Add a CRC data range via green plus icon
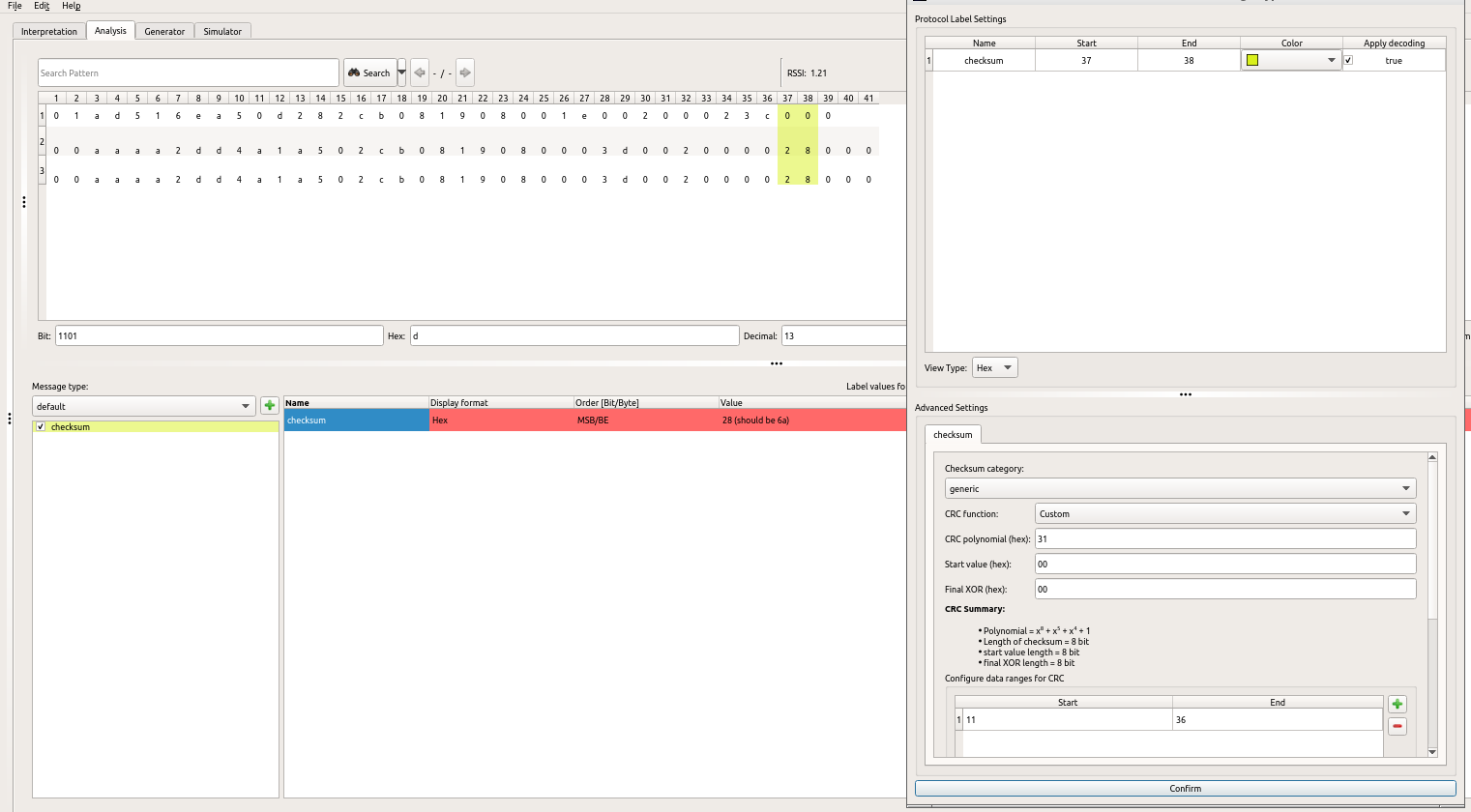The image size is (1471, 812). 1397,704
